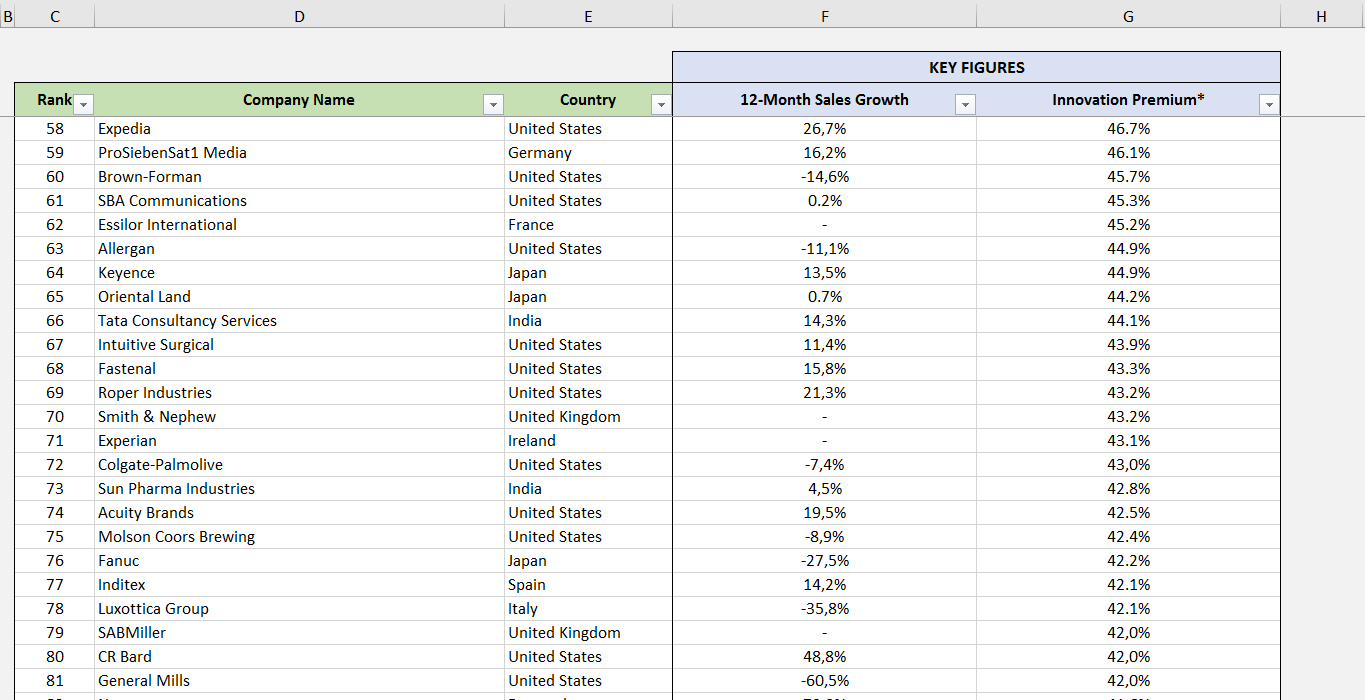This screenshot has height=700, width=1365.
Task: Select the SBA Communications cell
Action: coord(300,201)
